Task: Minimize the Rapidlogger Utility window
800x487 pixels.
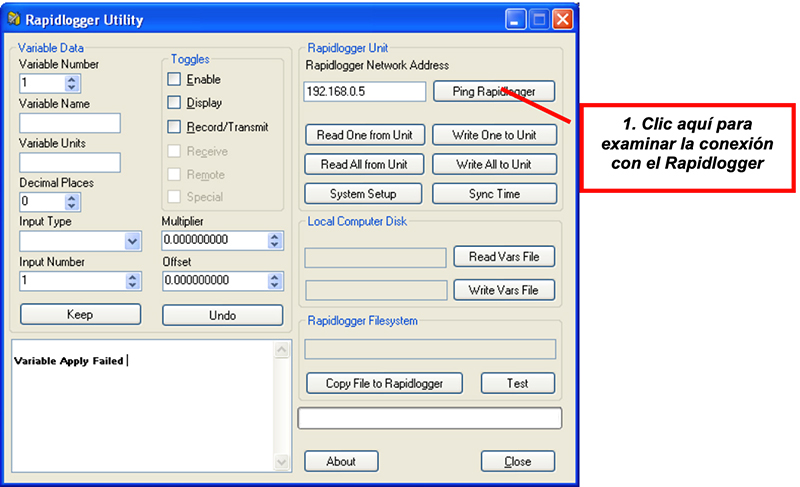Action: point(515,20)
